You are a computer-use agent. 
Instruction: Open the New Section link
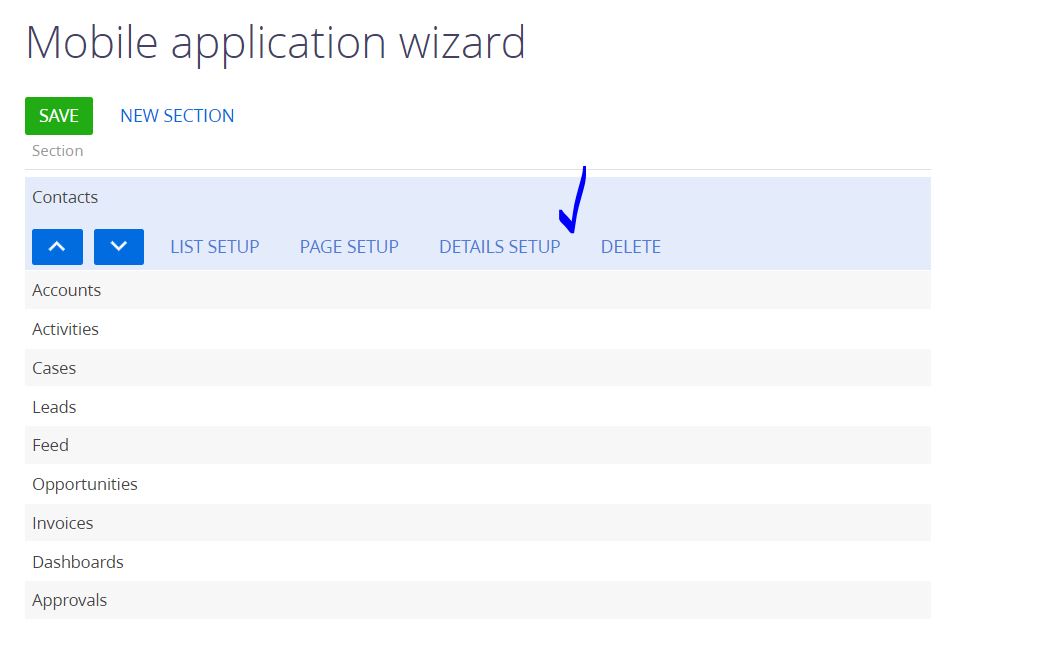click(177, 116)
